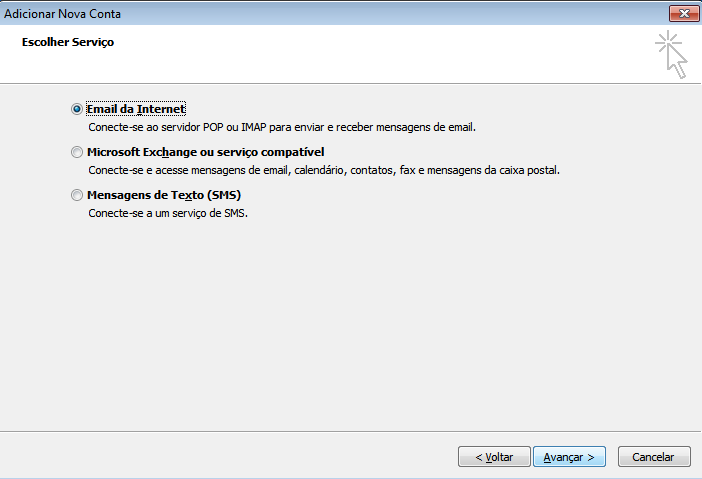Cancel the account setup with Cancelar
Image resolution: width=702 pixels, height=479 pixels.
(654, 457)
